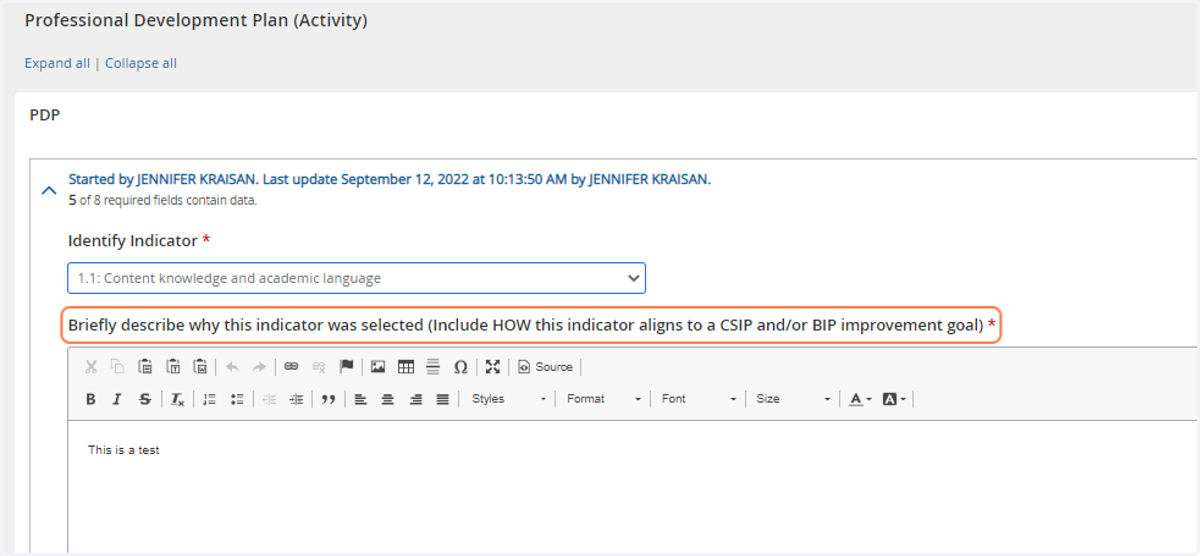Click the Expand all link
The image size is (1200, 556).
[x=57, y=63]
